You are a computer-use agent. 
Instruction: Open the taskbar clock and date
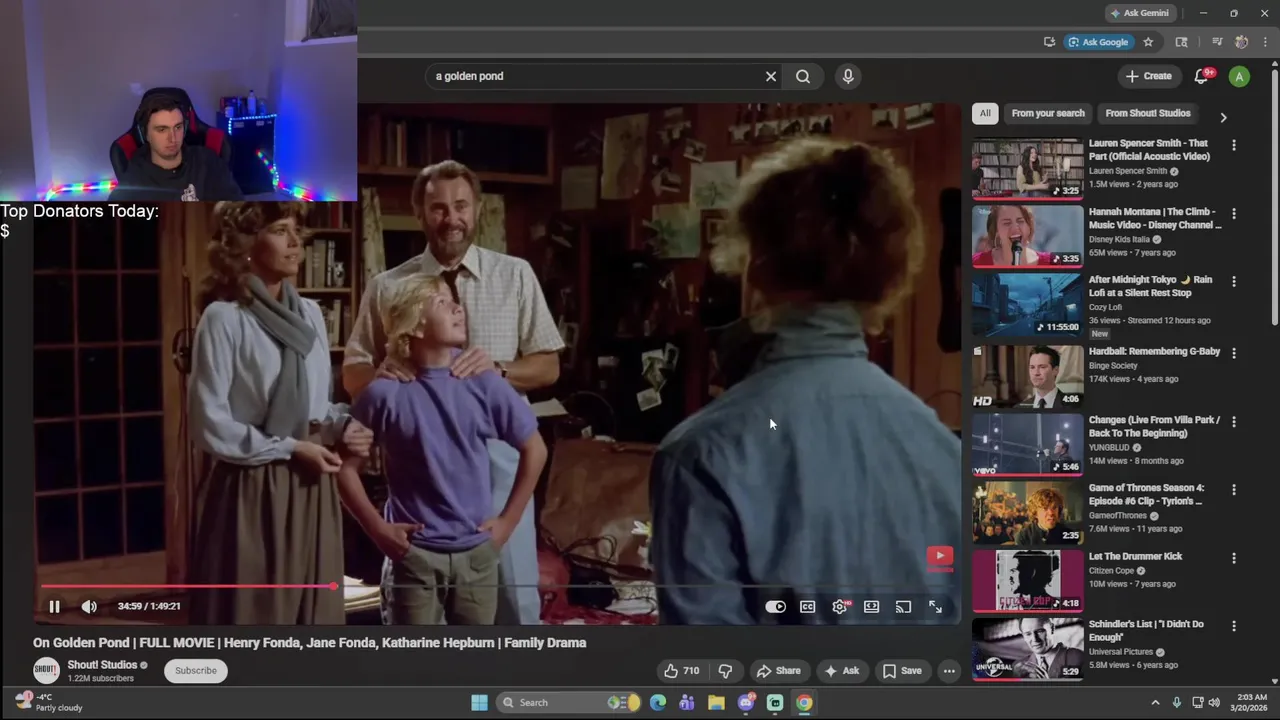tap(1249, 702)
